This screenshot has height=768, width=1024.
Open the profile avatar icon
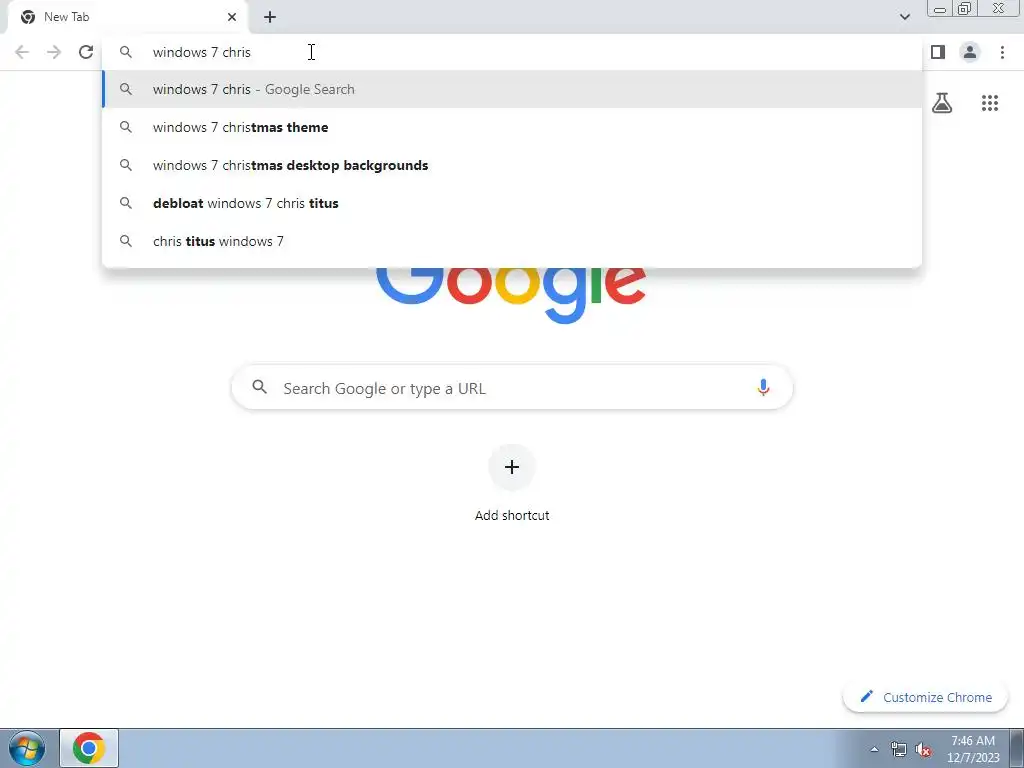point(970,52)
